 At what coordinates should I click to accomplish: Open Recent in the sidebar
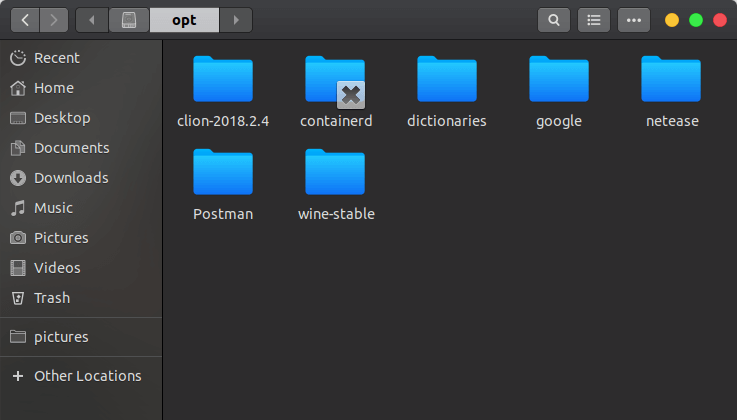pyautogui.click(x=56, y=58)
